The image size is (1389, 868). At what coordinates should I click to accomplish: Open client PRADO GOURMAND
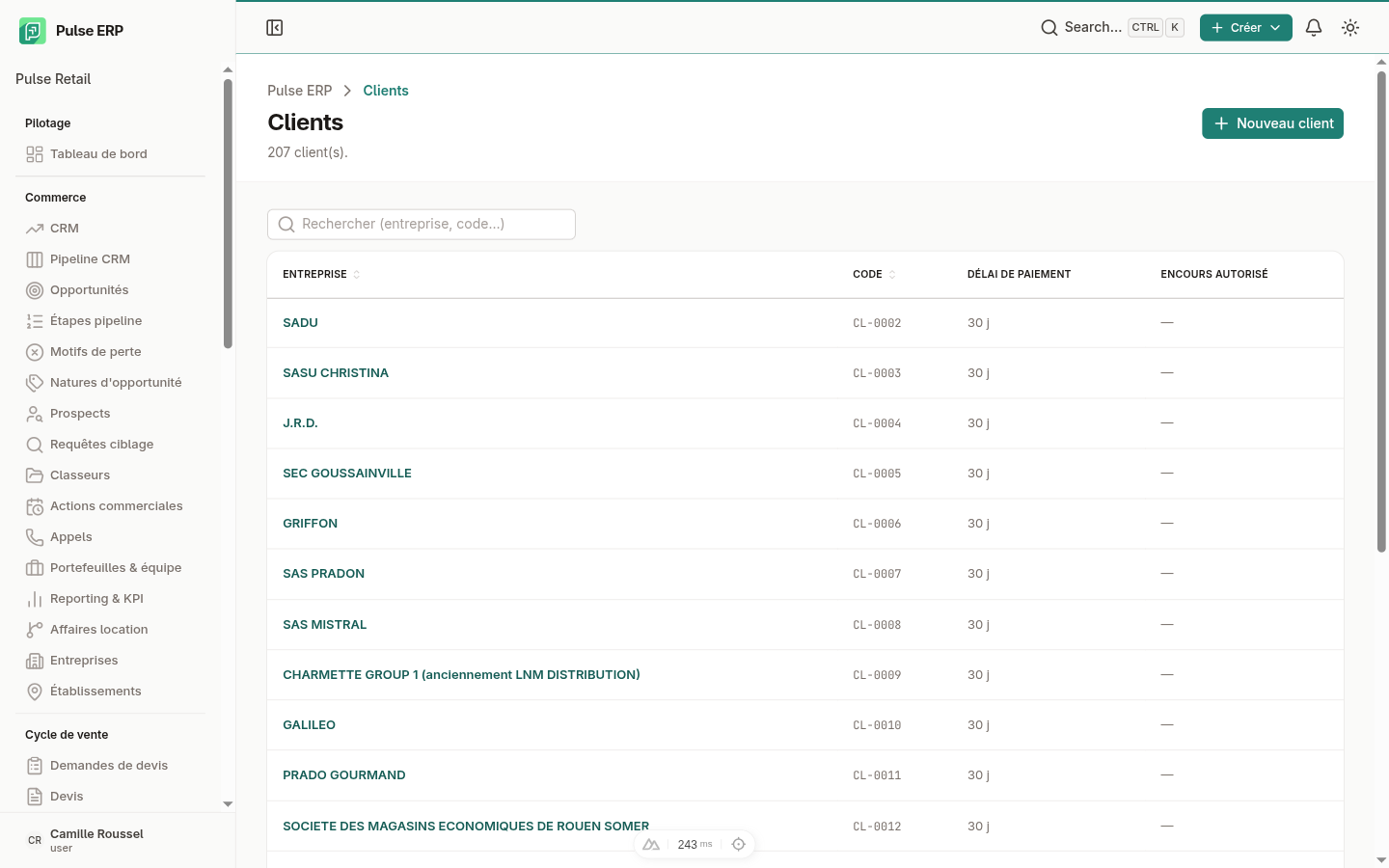tap(343, 775)
